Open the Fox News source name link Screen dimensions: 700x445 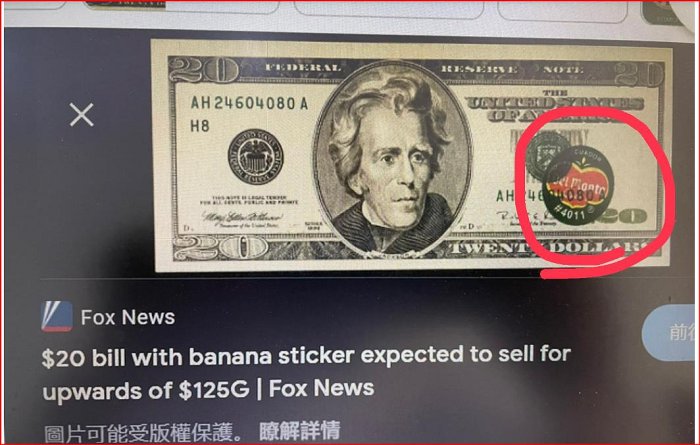click(128, 317)
